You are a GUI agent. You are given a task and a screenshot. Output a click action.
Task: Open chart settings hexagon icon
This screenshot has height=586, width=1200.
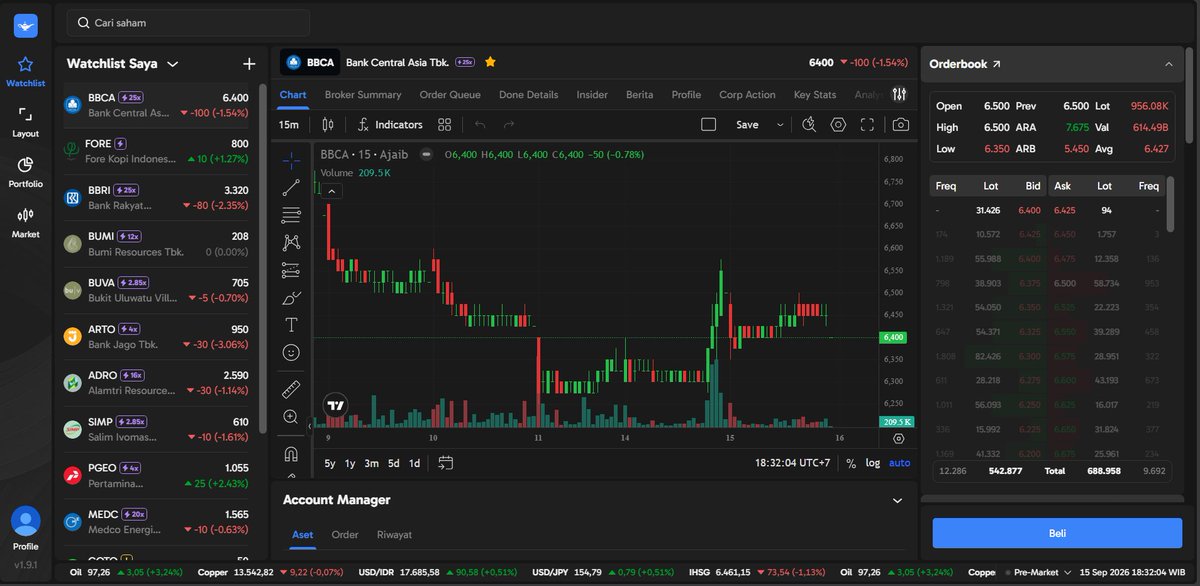838,125
